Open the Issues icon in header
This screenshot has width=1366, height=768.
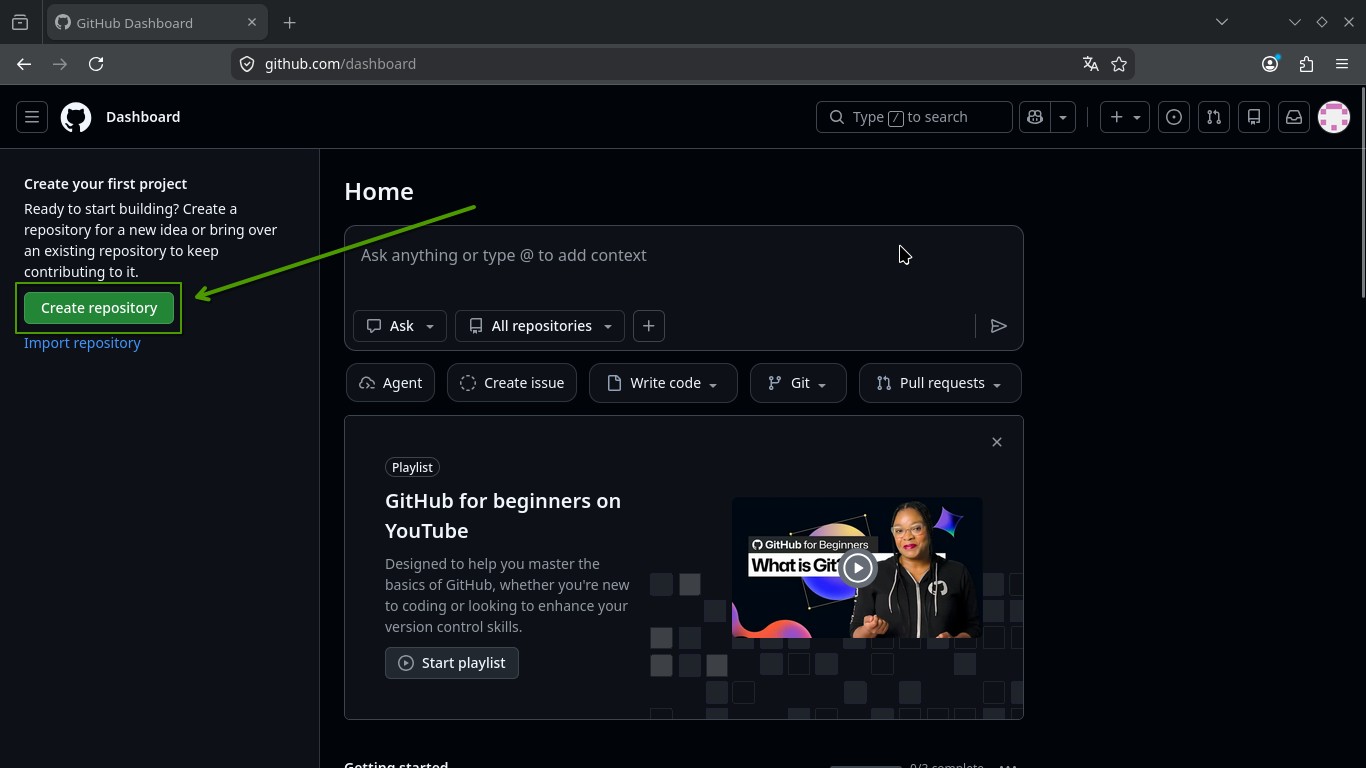coord(1174,117)
